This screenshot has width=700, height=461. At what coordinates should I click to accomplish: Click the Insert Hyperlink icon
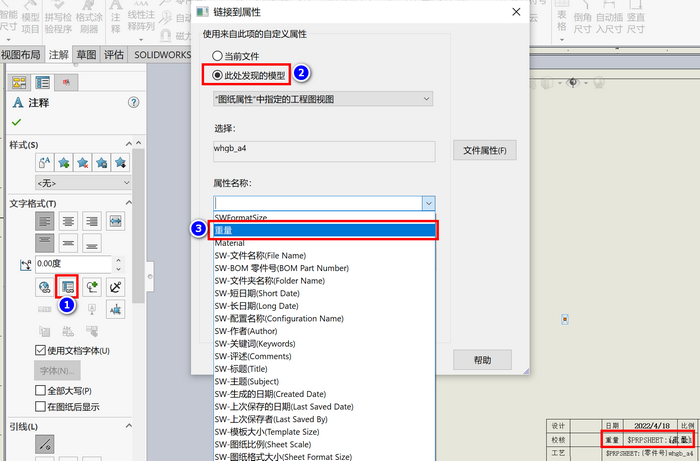point(44,287)
